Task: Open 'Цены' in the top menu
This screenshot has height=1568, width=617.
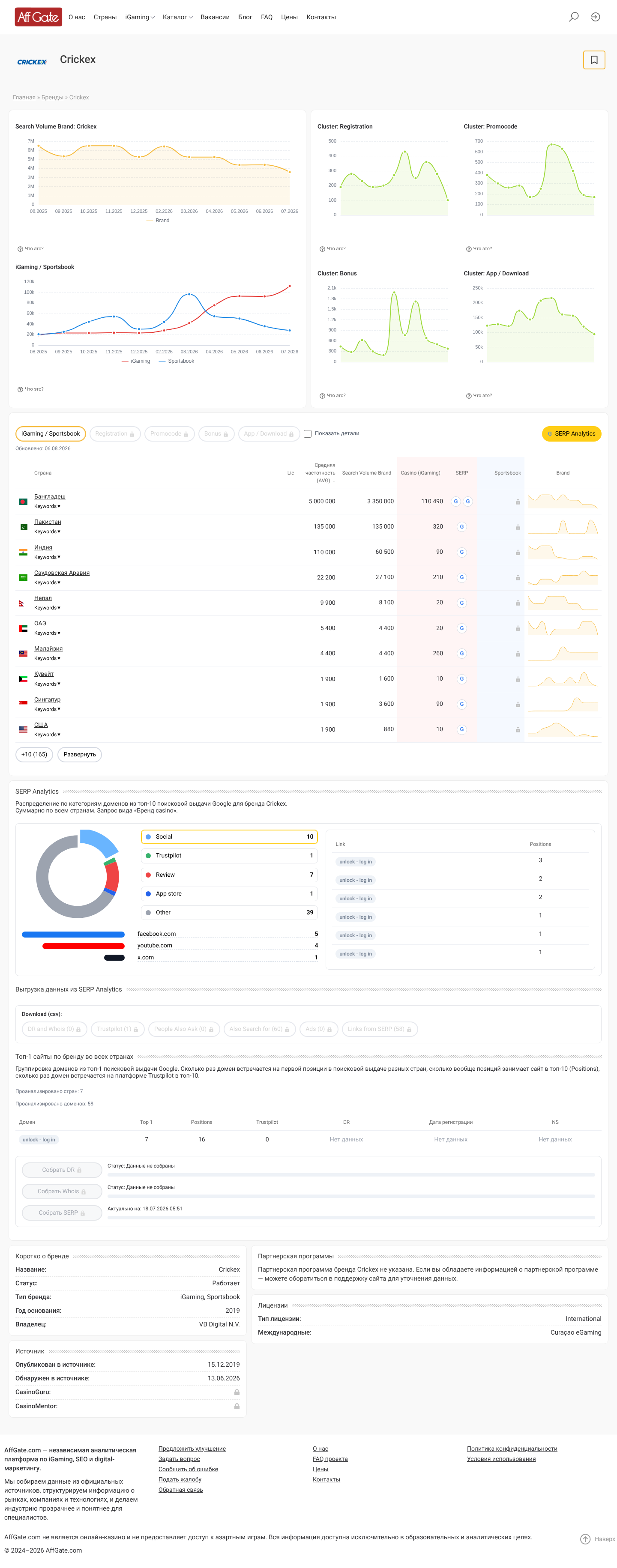Action: pyautogui.click(x=289, y=17)
